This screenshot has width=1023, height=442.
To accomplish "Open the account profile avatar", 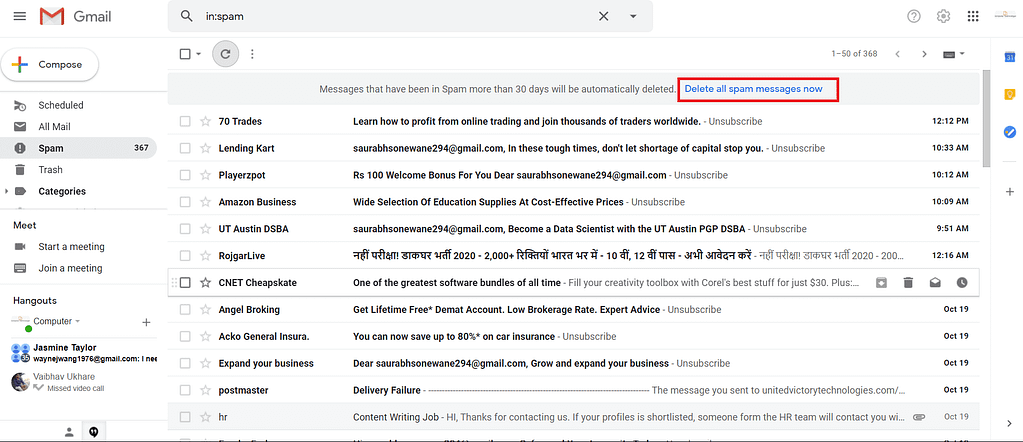I will pos(1005,16).
